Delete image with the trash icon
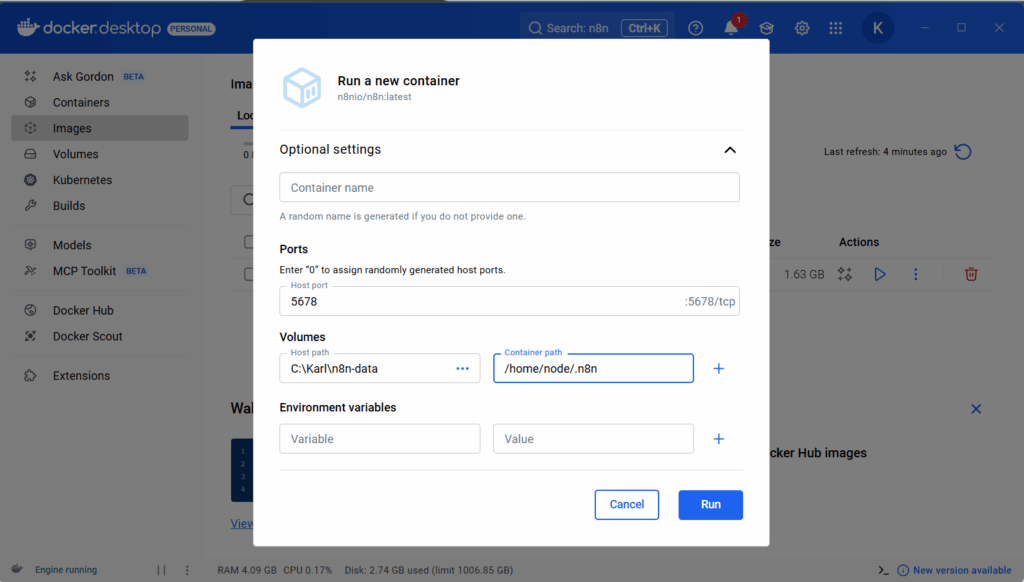Screen dimensions: 1024x582 (971, 274)
